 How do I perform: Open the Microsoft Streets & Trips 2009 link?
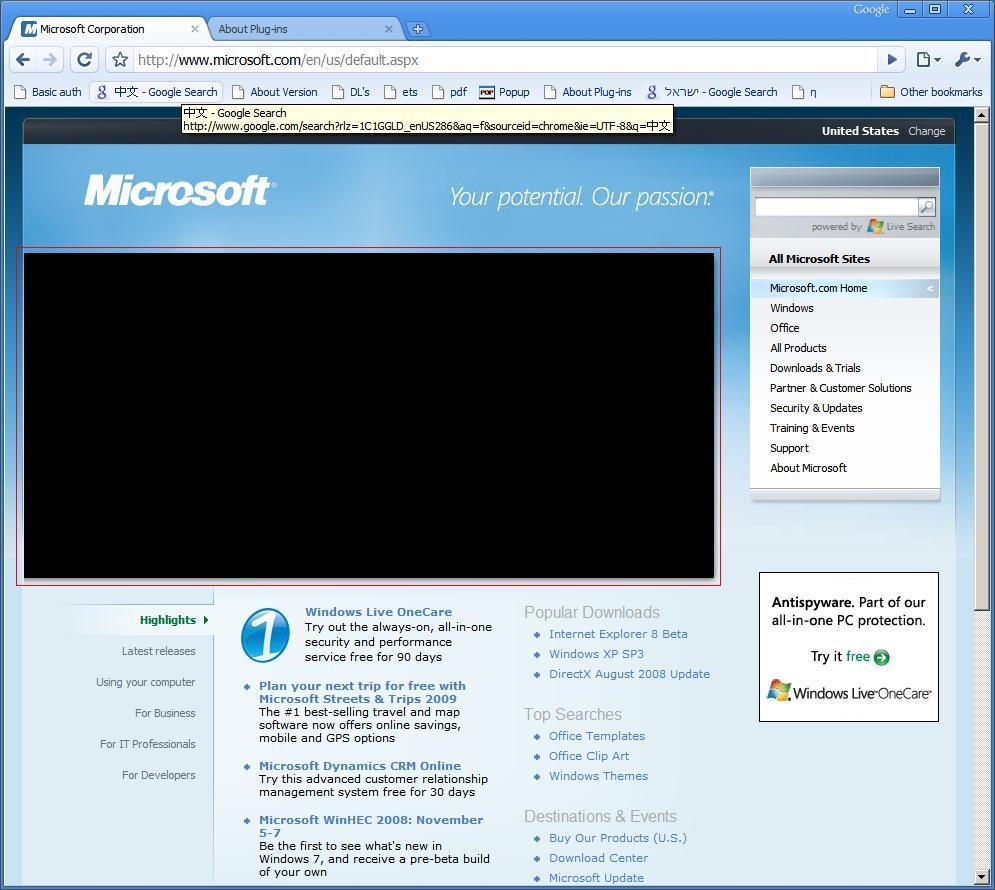pyautogui.click(x=362, y=692)
